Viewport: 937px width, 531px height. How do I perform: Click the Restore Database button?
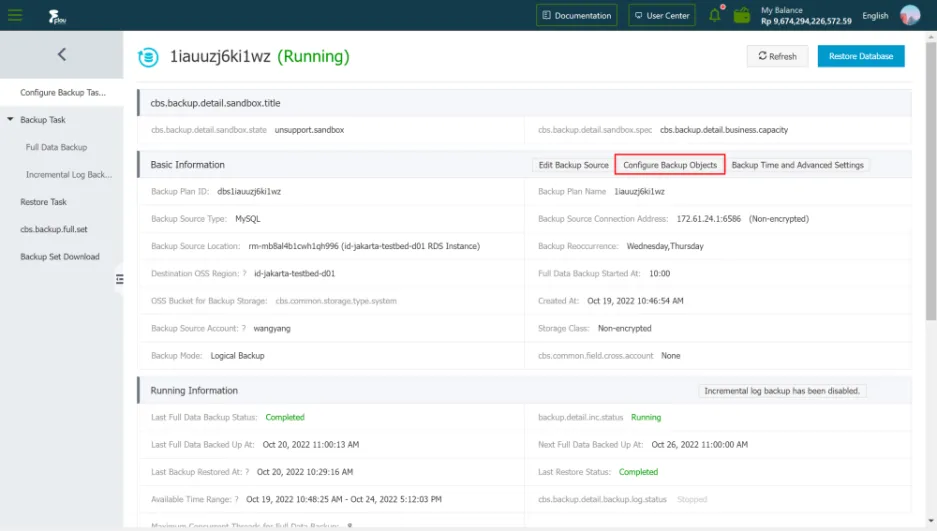(860, 56)
